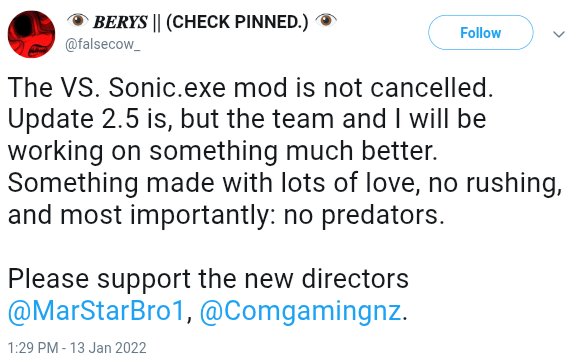The height and width of the screenshot is (362, 578).
Task: Follow the @falsecow_ account
Action: point(480,33)
